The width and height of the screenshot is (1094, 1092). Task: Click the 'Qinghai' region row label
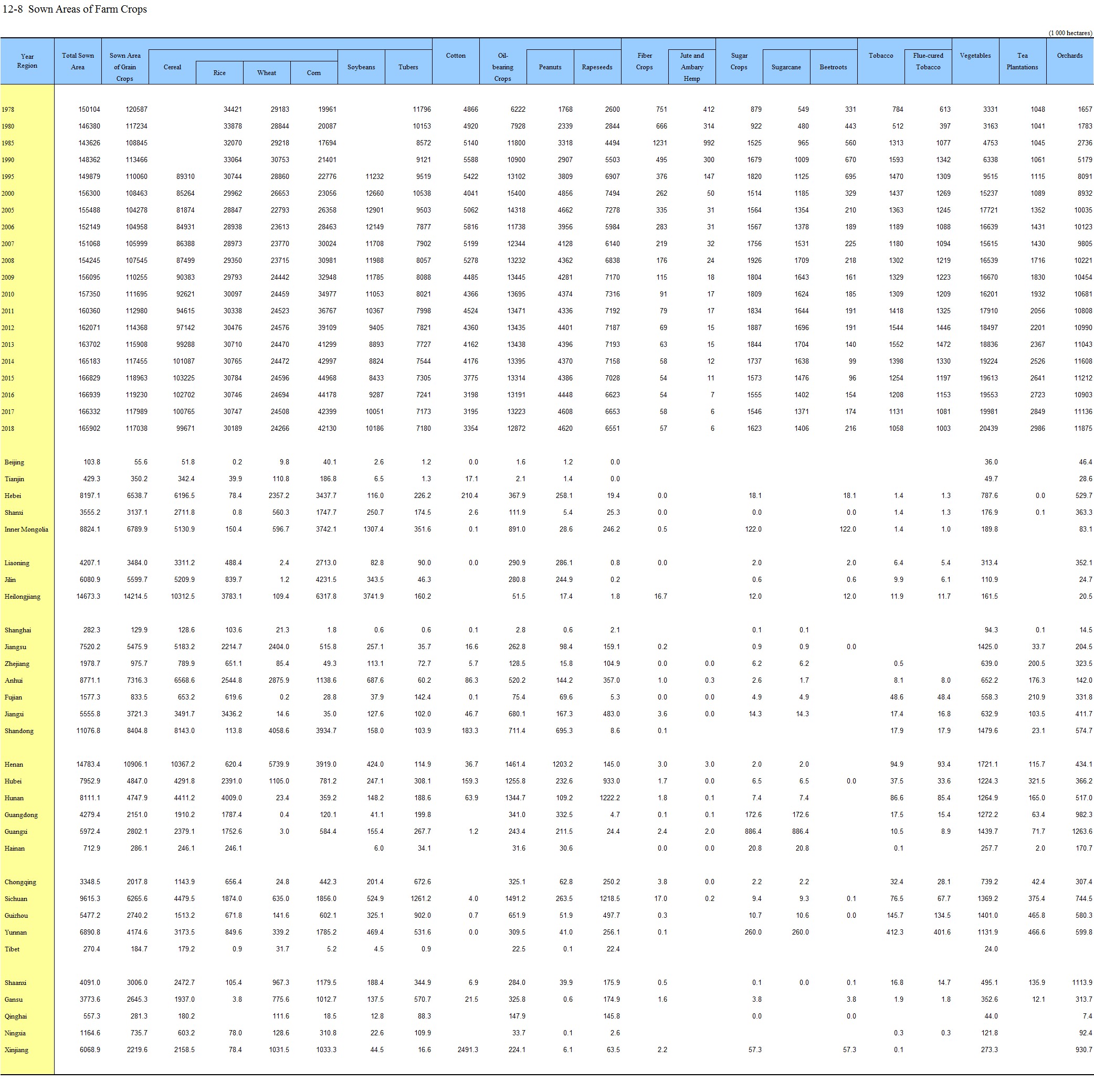click(x=16, y=1017)
